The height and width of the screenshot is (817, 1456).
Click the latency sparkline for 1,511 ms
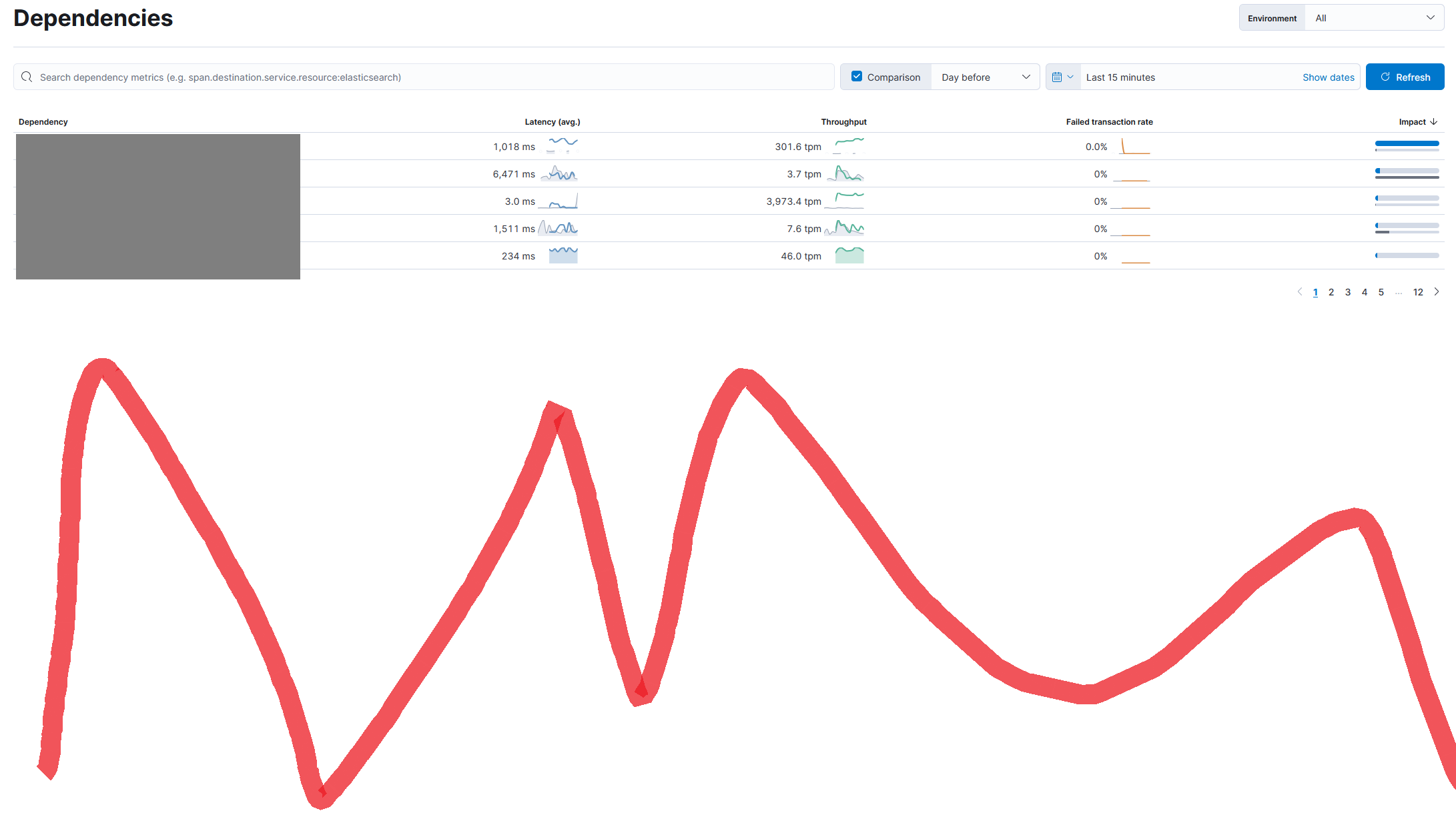pos(558,228)
